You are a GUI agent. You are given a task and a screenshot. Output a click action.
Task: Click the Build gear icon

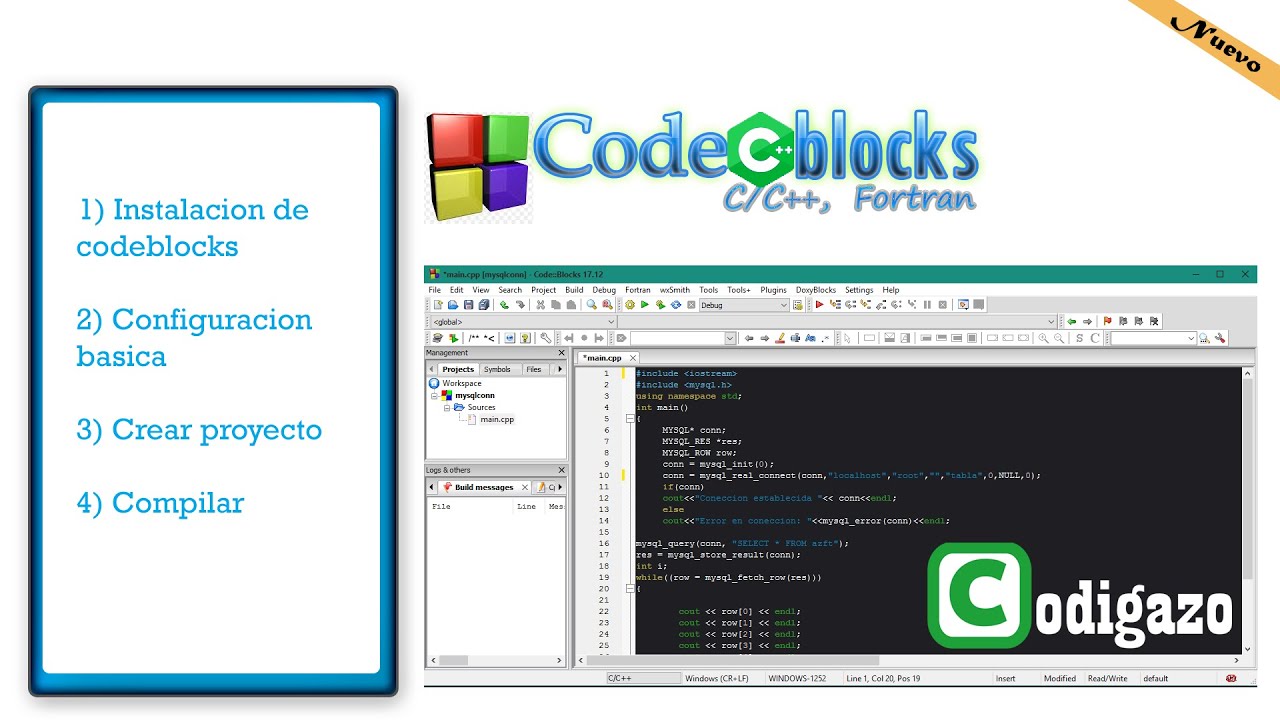click(630, 305)
